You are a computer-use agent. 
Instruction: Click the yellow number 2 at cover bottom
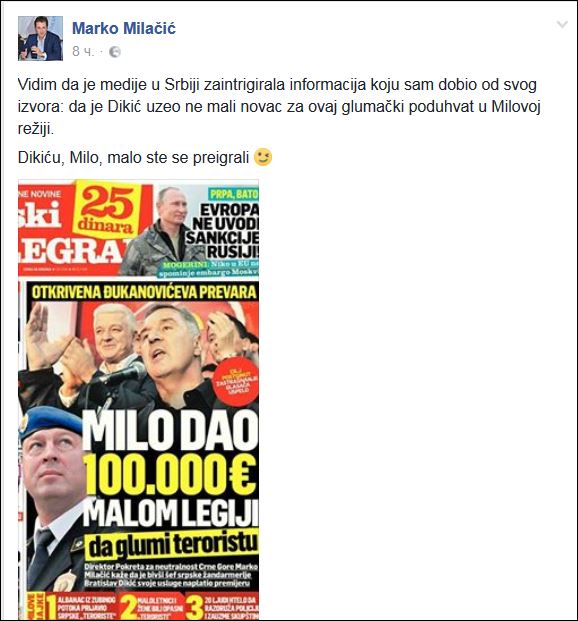click(128, 605)
